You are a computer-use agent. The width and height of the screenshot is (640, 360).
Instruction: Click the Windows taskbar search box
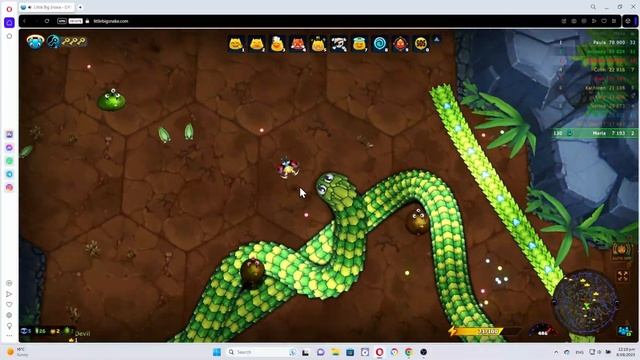coord(261,352)
